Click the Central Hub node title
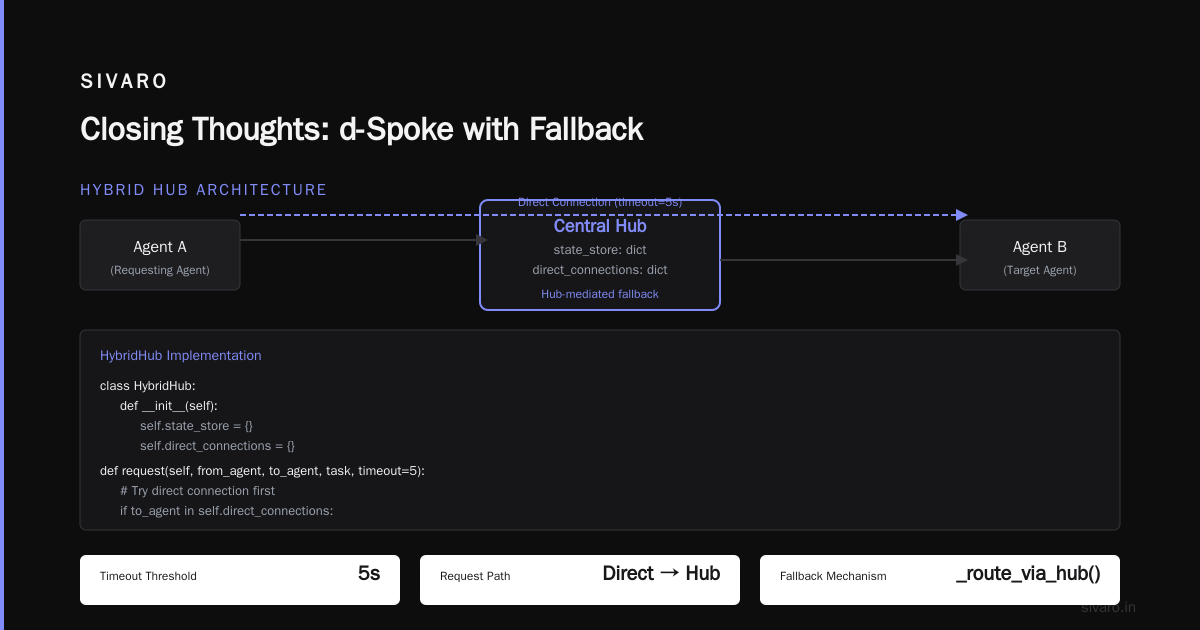This screenshot has height=630, width=1200. (x=600, y=226)
